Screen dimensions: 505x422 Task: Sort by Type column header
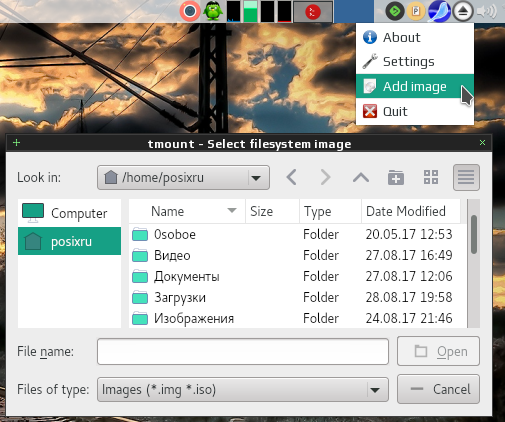tap(330, 211)
